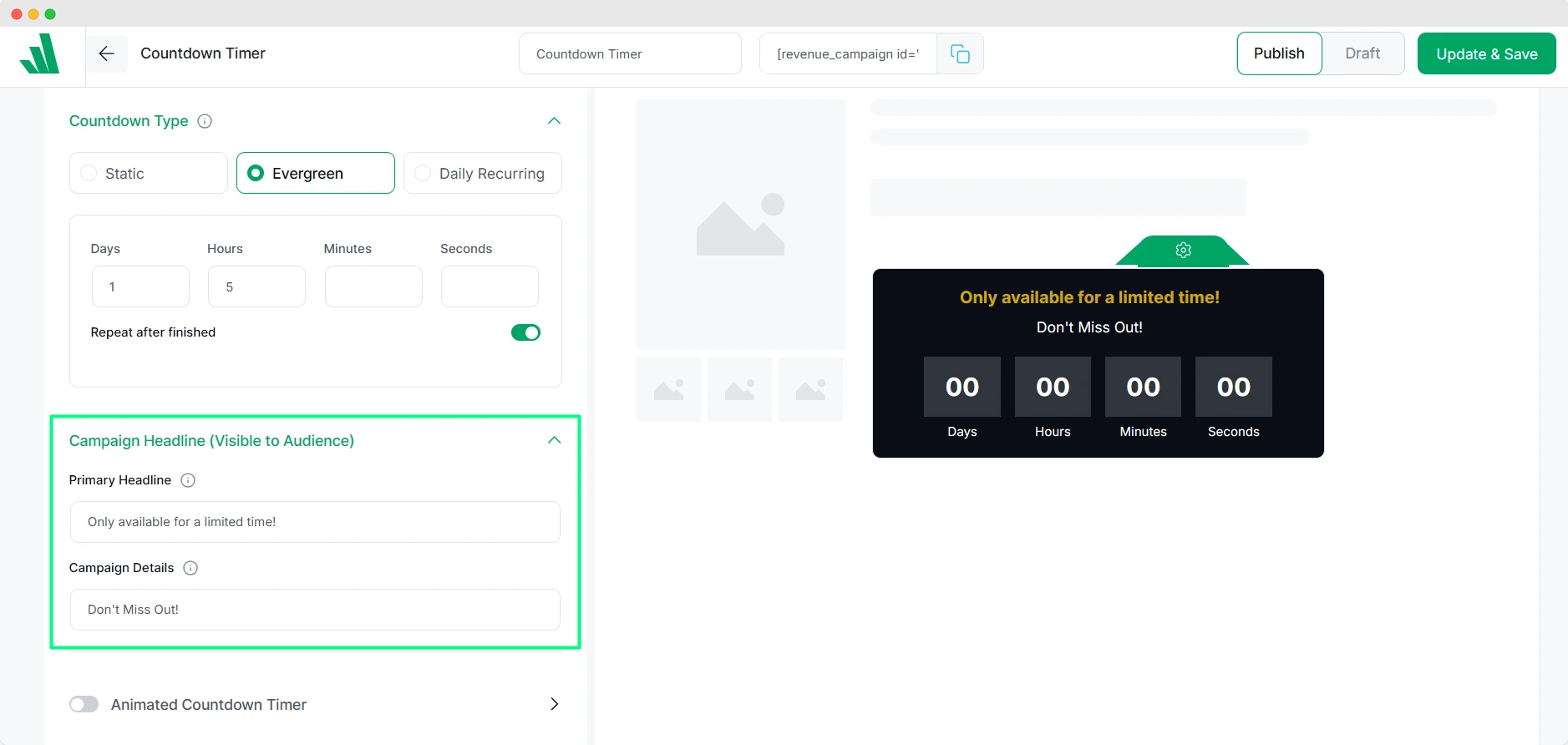This screenshot has width=1568, height=745.
Task: Click the Countdown Type info icon
Action: coord(205,121)
